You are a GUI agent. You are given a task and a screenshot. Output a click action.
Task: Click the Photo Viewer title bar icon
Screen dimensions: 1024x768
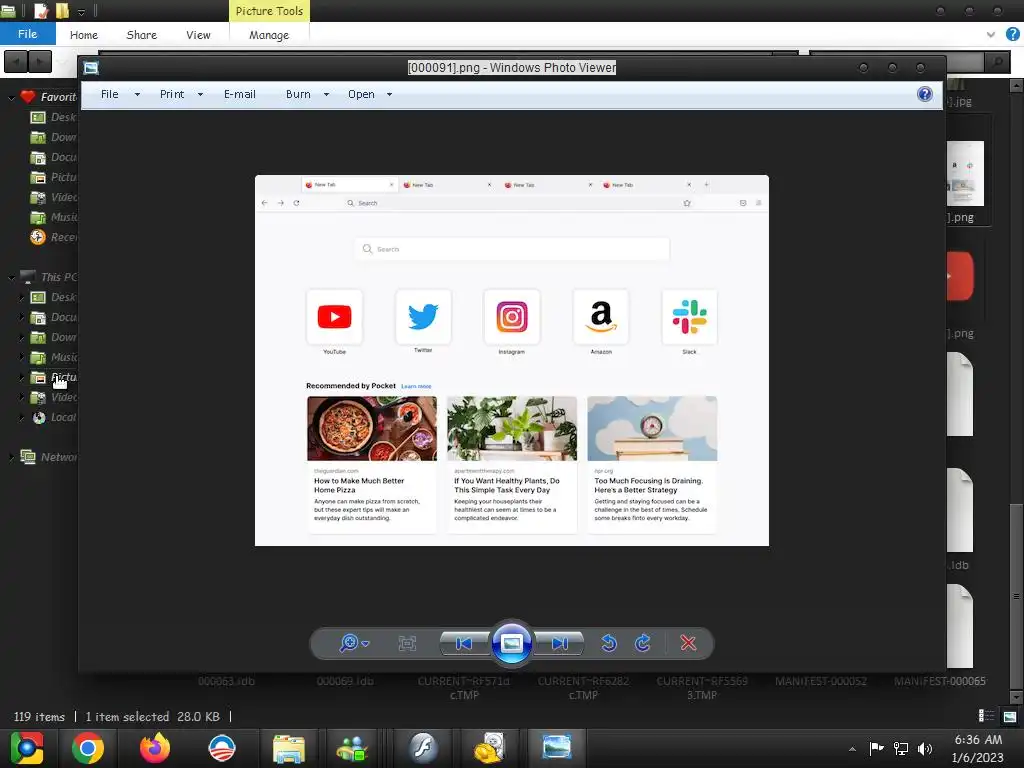point(91,67)
